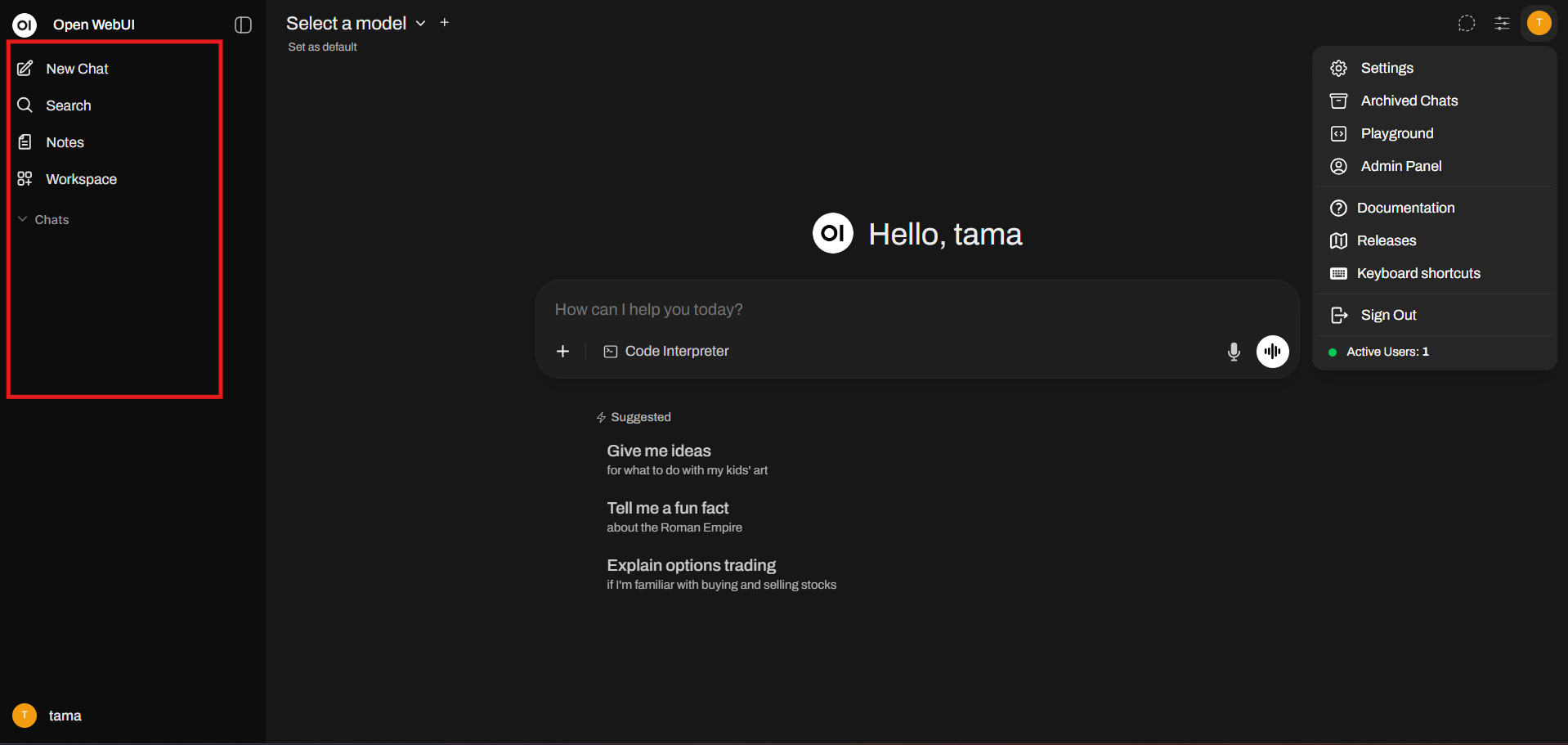This screenshot has height=745, width=1568.
Task: Open the Admin Panel menu entry
Action: [x=1400, y=166]
